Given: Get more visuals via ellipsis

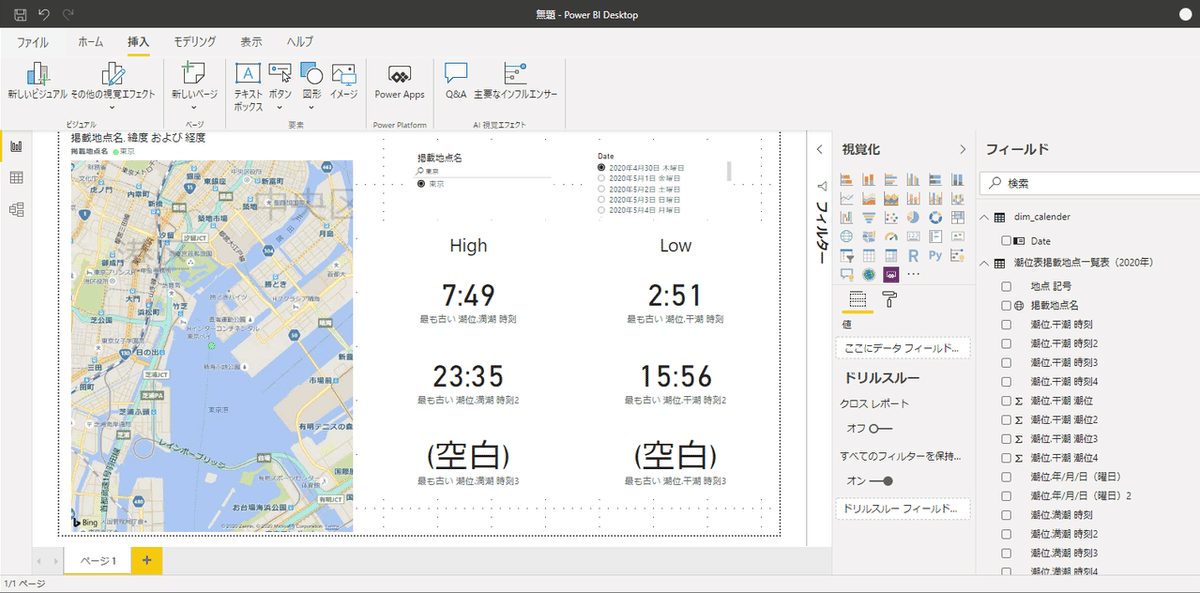Looking at the screenshot, I should tap(913, 274).
